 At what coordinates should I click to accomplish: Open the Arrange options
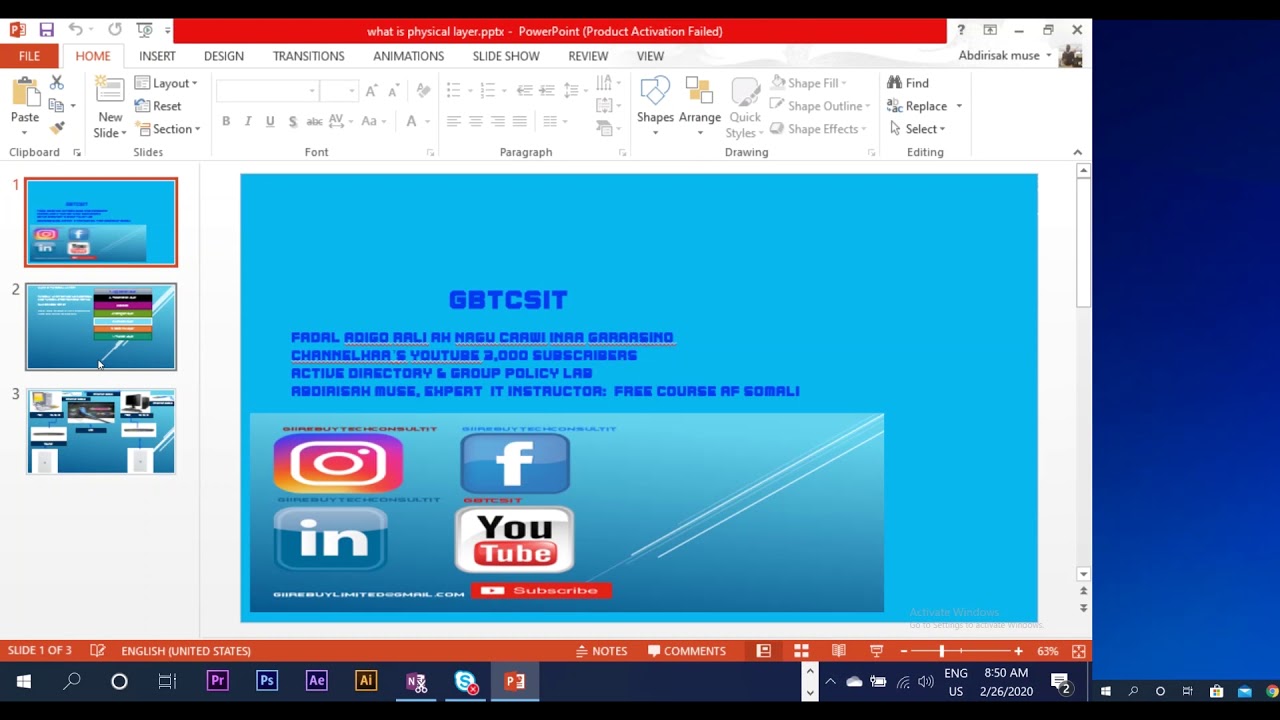pyautogui.click(x=699, y=107)
